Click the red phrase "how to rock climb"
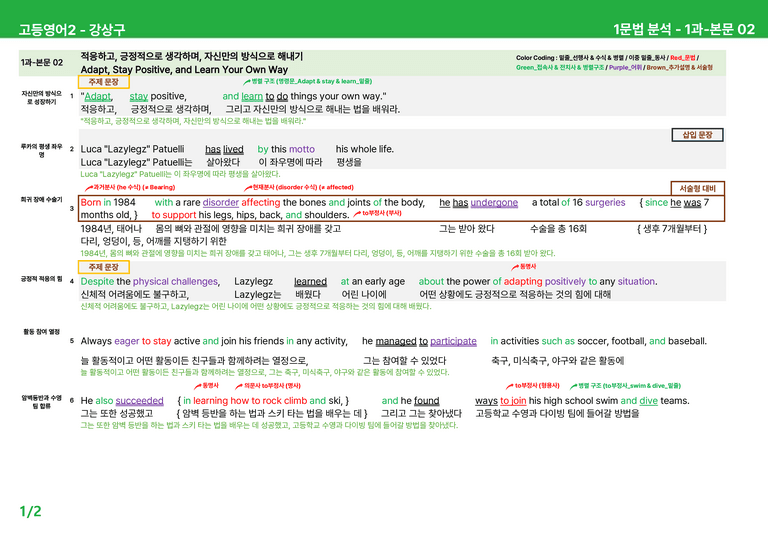Viewport: 768px width, 543px height. (x=268, y=401)
